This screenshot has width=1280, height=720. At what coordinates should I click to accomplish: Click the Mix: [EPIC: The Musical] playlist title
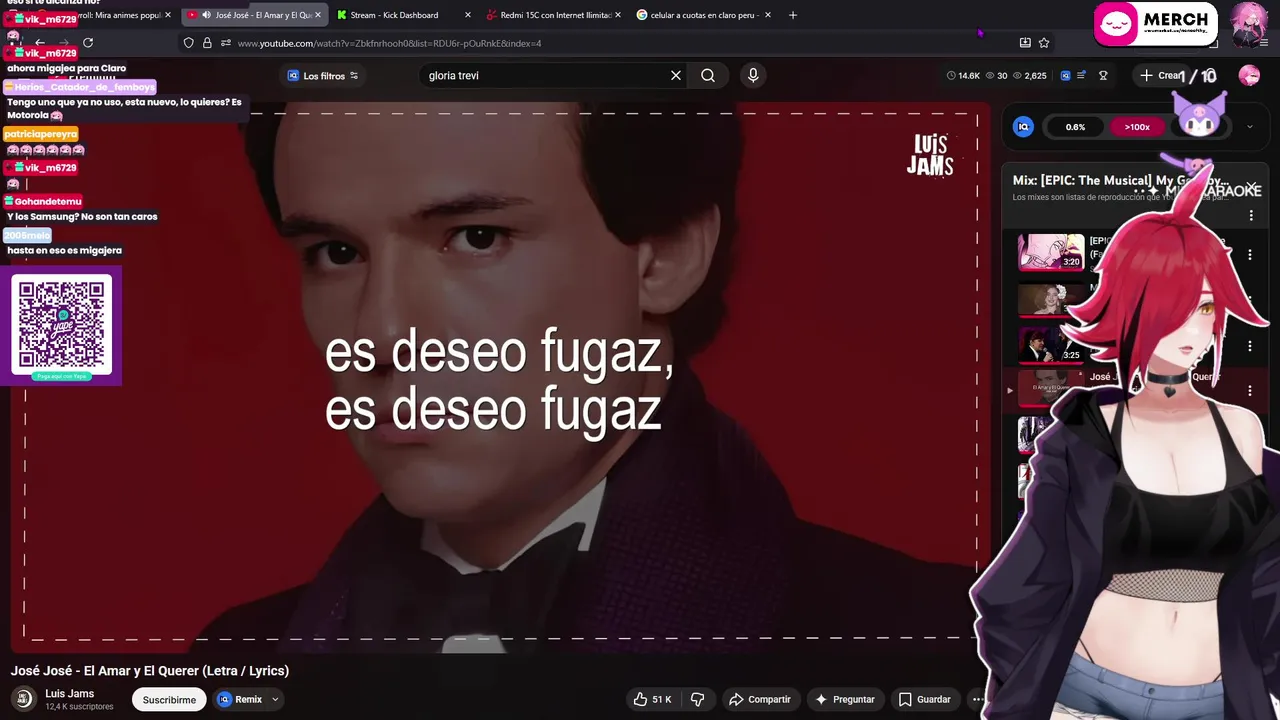pos(1120,180)
